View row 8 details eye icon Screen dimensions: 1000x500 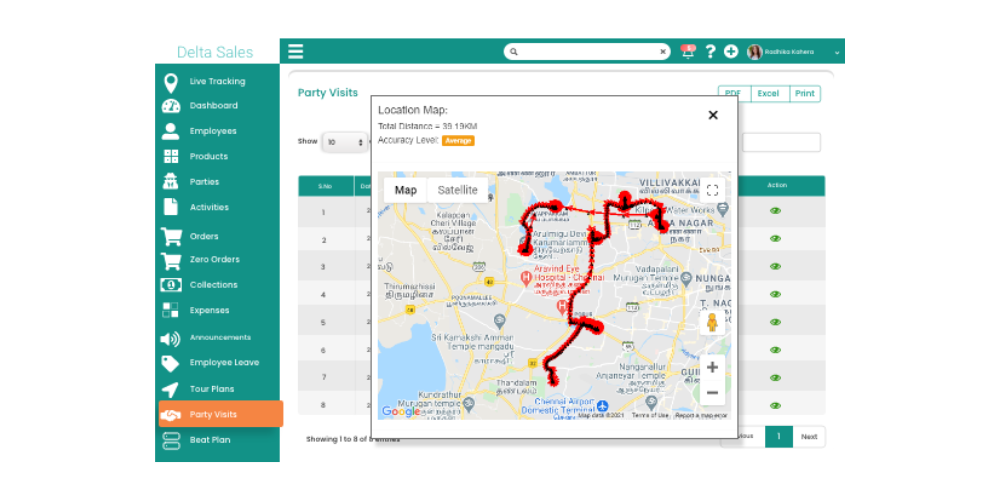pyautogui.click(x=776, y=406)
